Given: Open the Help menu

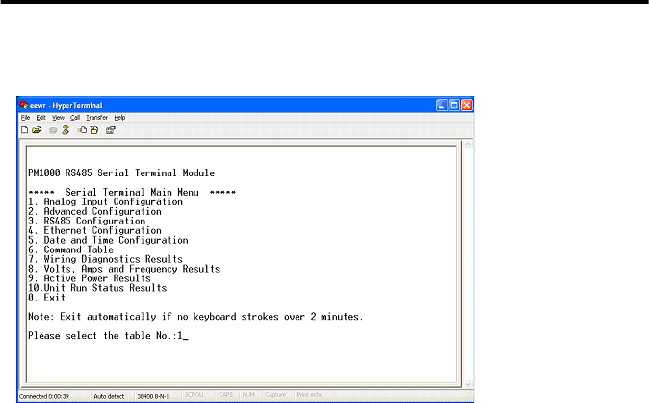Looking at the screenshot, I should [x=120, y=118].
